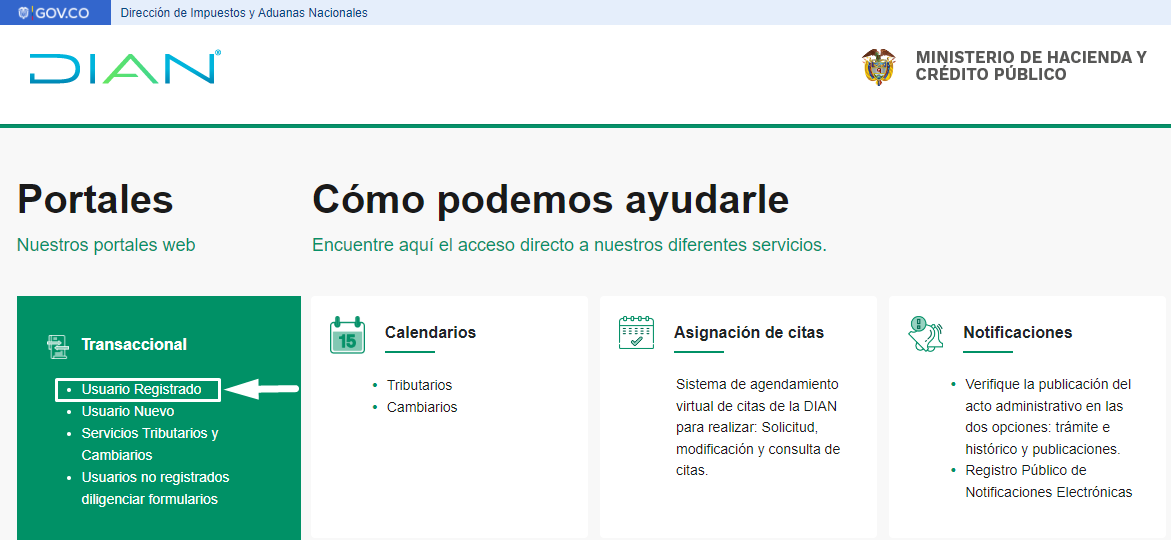The image size is (1171, 540).
Task: Open Registro Público de Notificaciones Electrónicas
Action: pos(1049,481)
